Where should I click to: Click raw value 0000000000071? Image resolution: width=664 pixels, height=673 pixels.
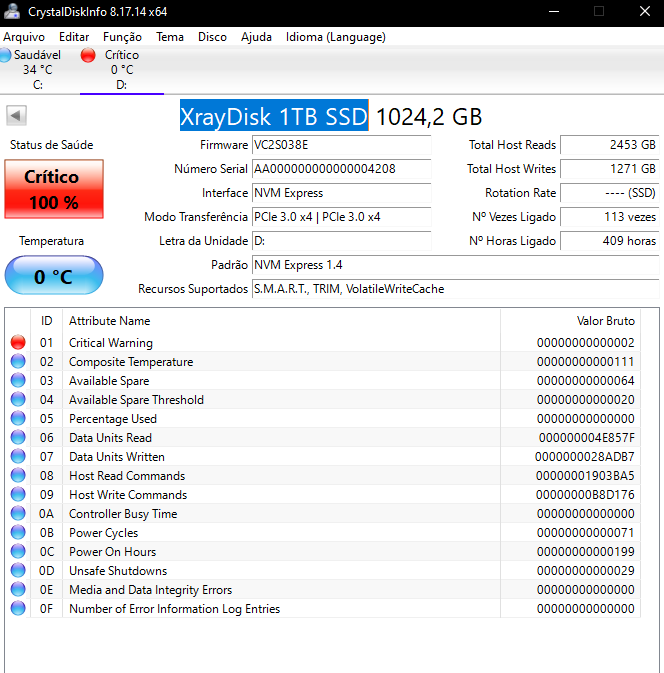(x=585, y=533)
